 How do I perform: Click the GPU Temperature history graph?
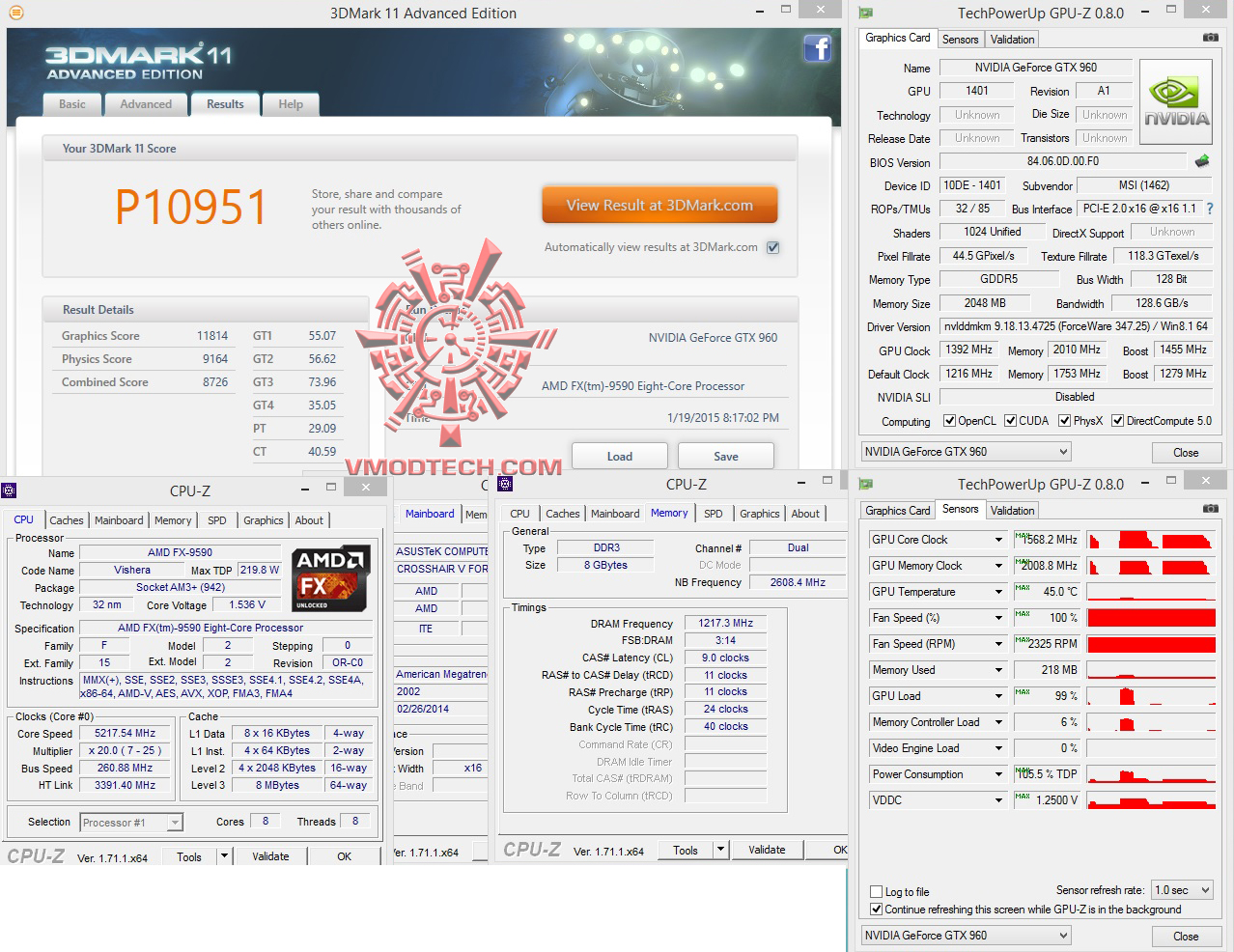click(x=1151, y=592)
